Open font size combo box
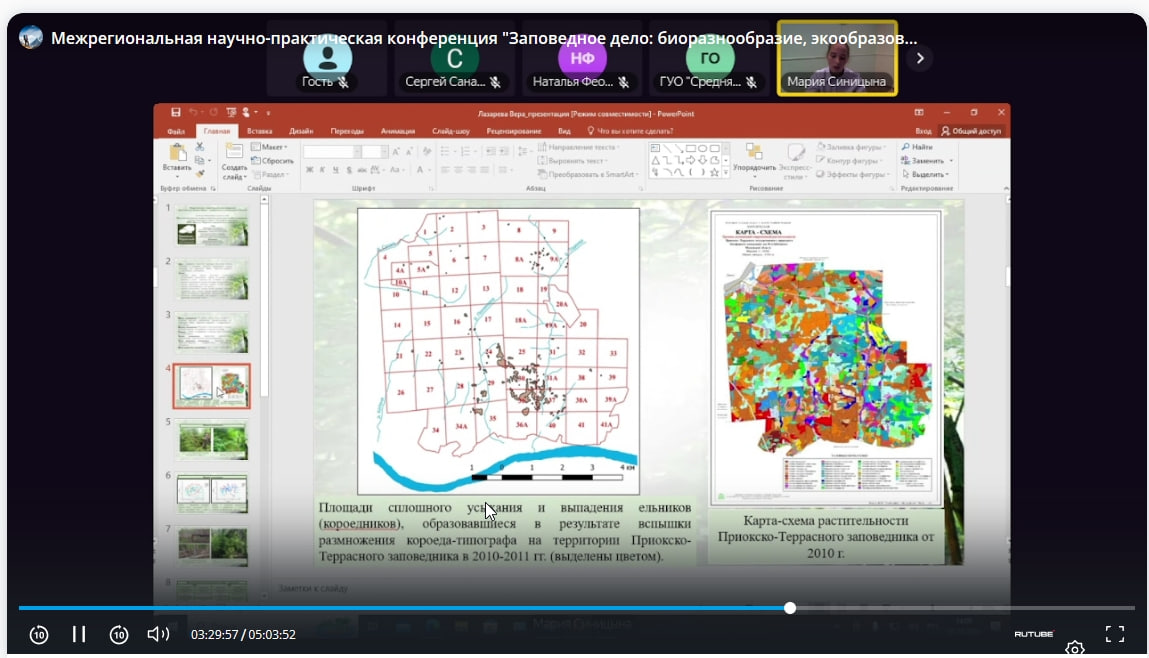The image size is (1149, 658). (374, 152)
